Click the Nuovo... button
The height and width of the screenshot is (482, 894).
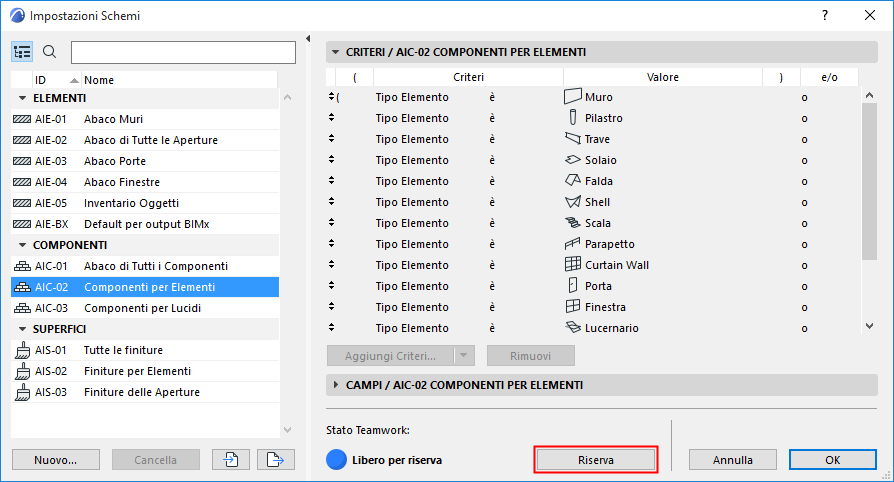click(56, 459)
